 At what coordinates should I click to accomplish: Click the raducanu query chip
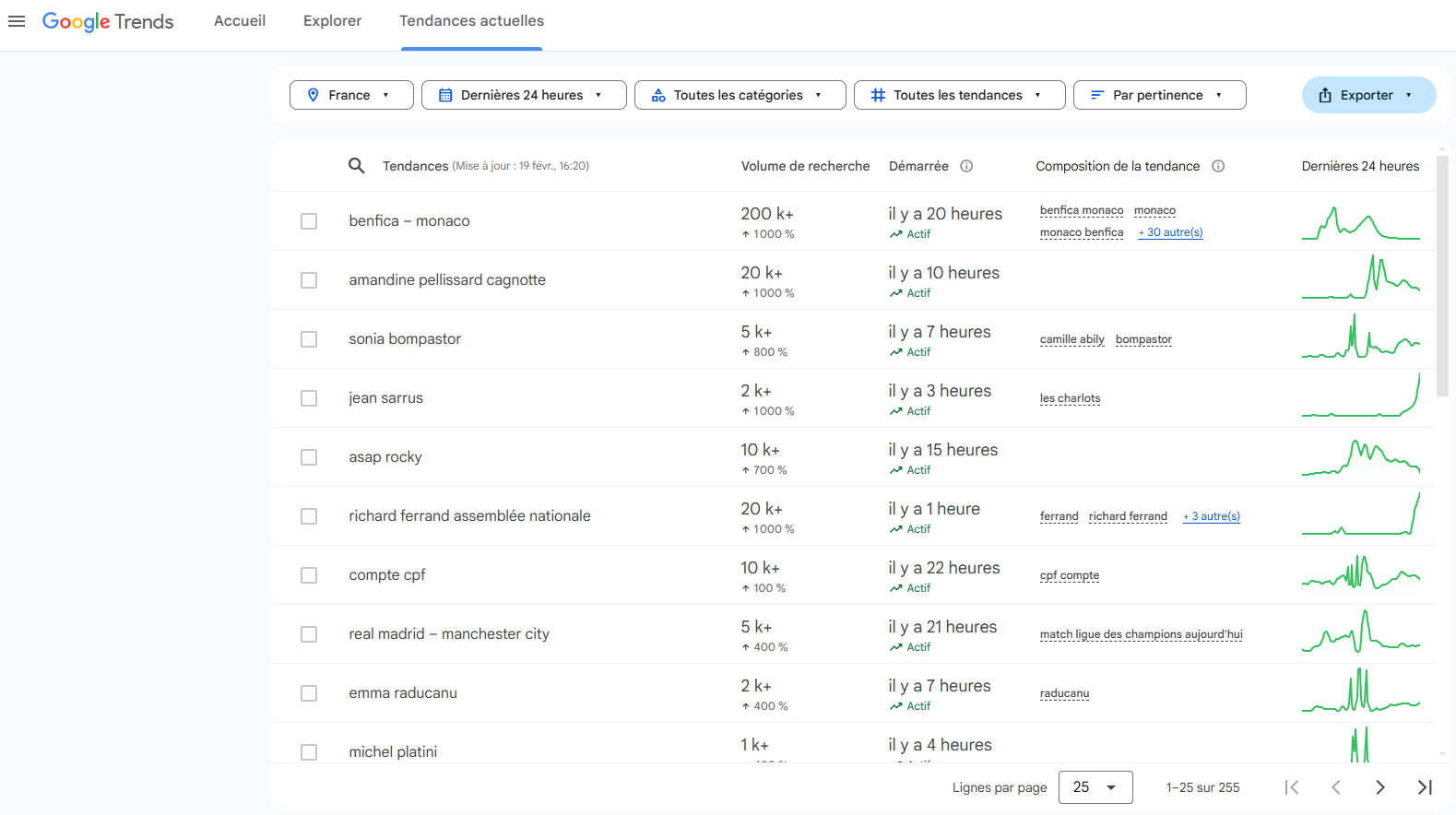click(1065, 693)
